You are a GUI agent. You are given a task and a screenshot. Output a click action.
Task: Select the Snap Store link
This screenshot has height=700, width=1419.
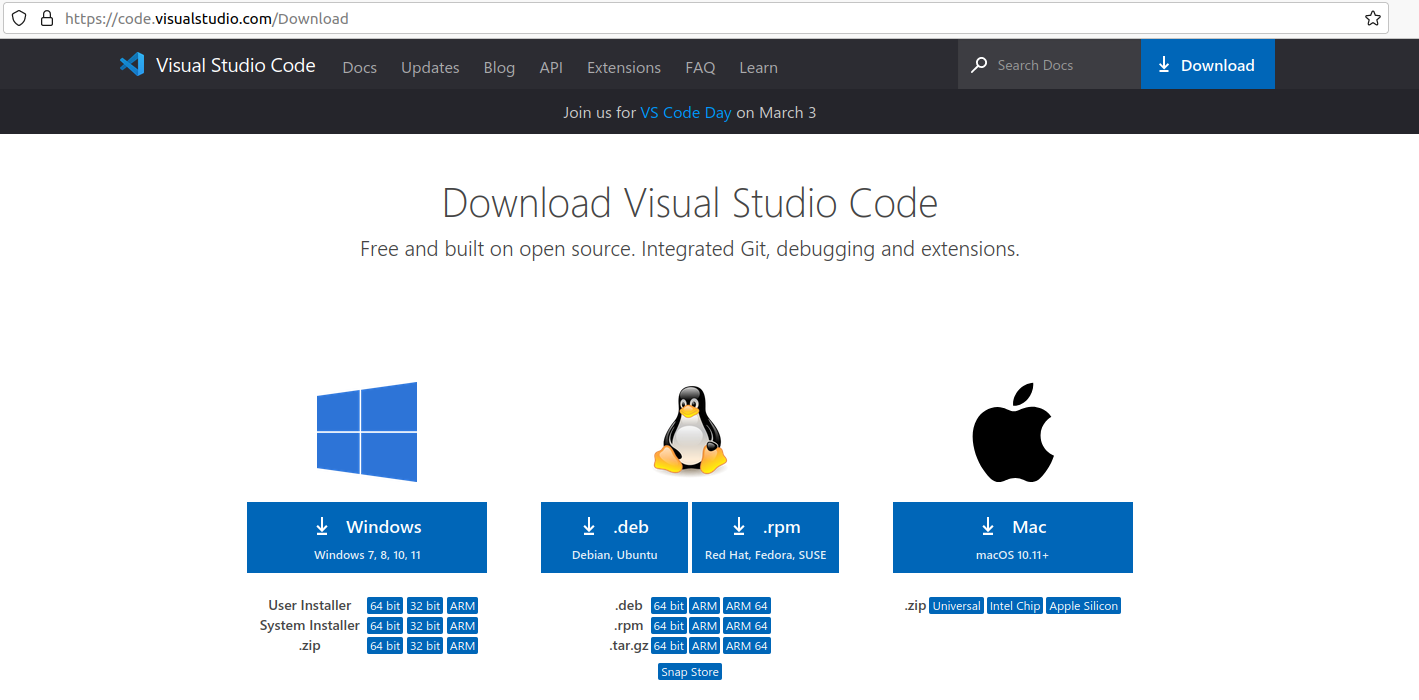pos(689,672)
